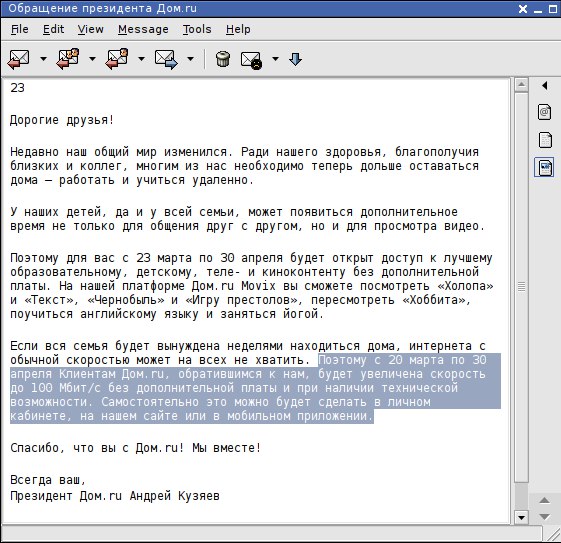This screenshot has height=543, width=561.
Task: Click the scrollbar down arrow button
Action: coord(521,517)
